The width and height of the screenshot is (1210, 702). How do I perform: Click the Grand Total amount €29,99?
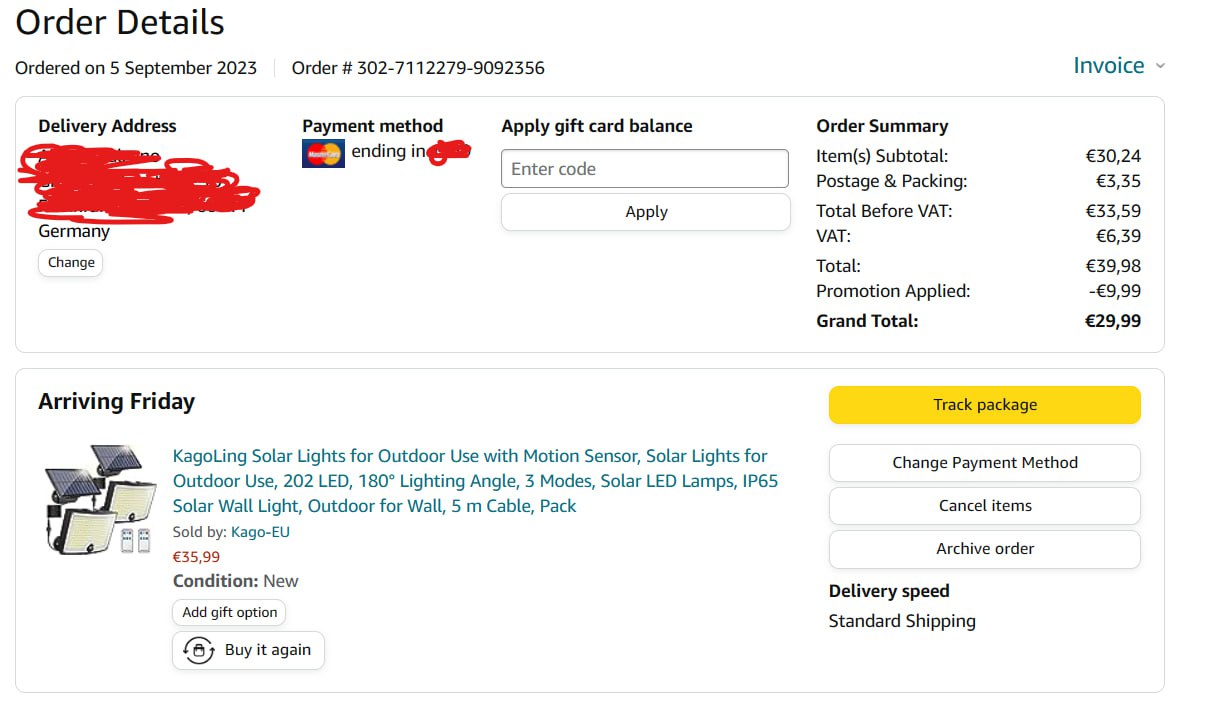(x=1113, y=321)
